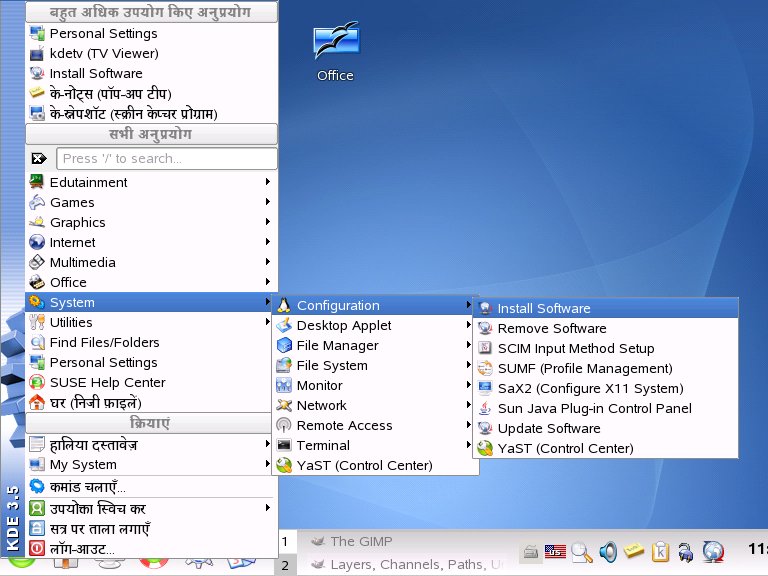Expand the My System submenu arrow

tap(267, 464)
